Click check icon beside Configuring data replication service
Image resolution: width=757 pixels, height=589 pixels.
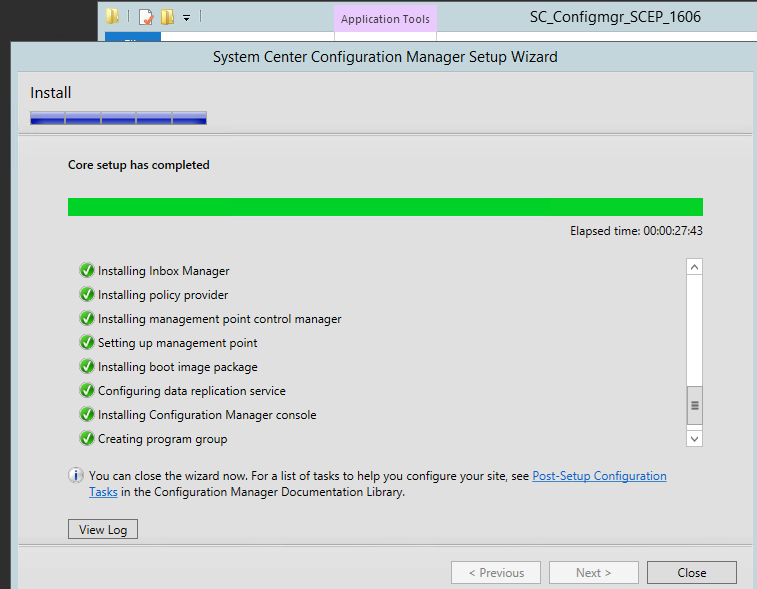[x=87, y=390]
